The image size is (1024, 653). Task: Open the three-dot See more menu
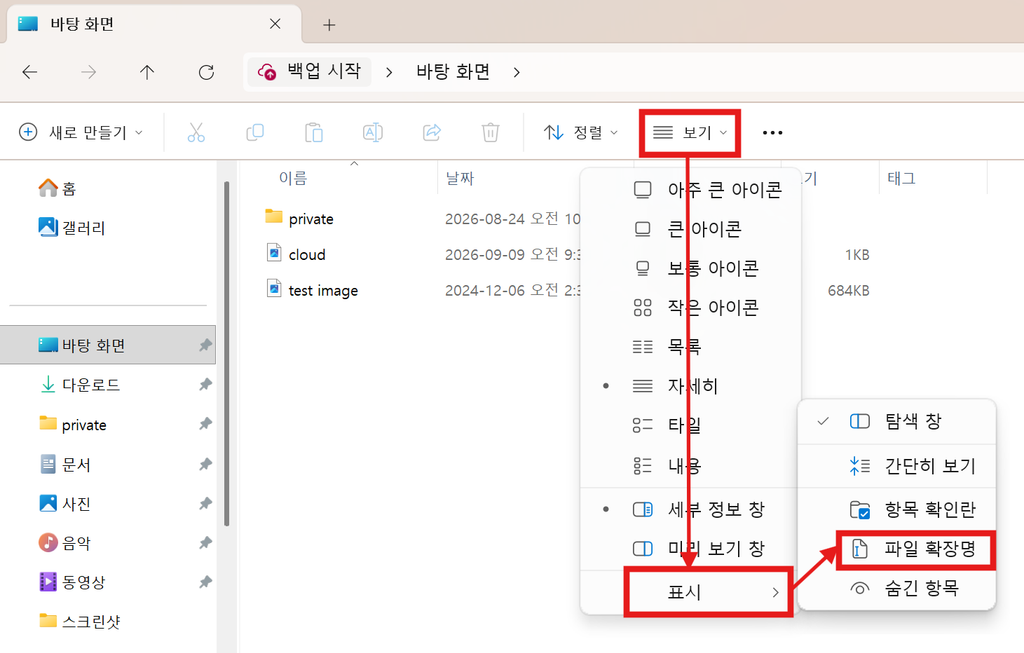pyautogui.click(x=773, y=133)
